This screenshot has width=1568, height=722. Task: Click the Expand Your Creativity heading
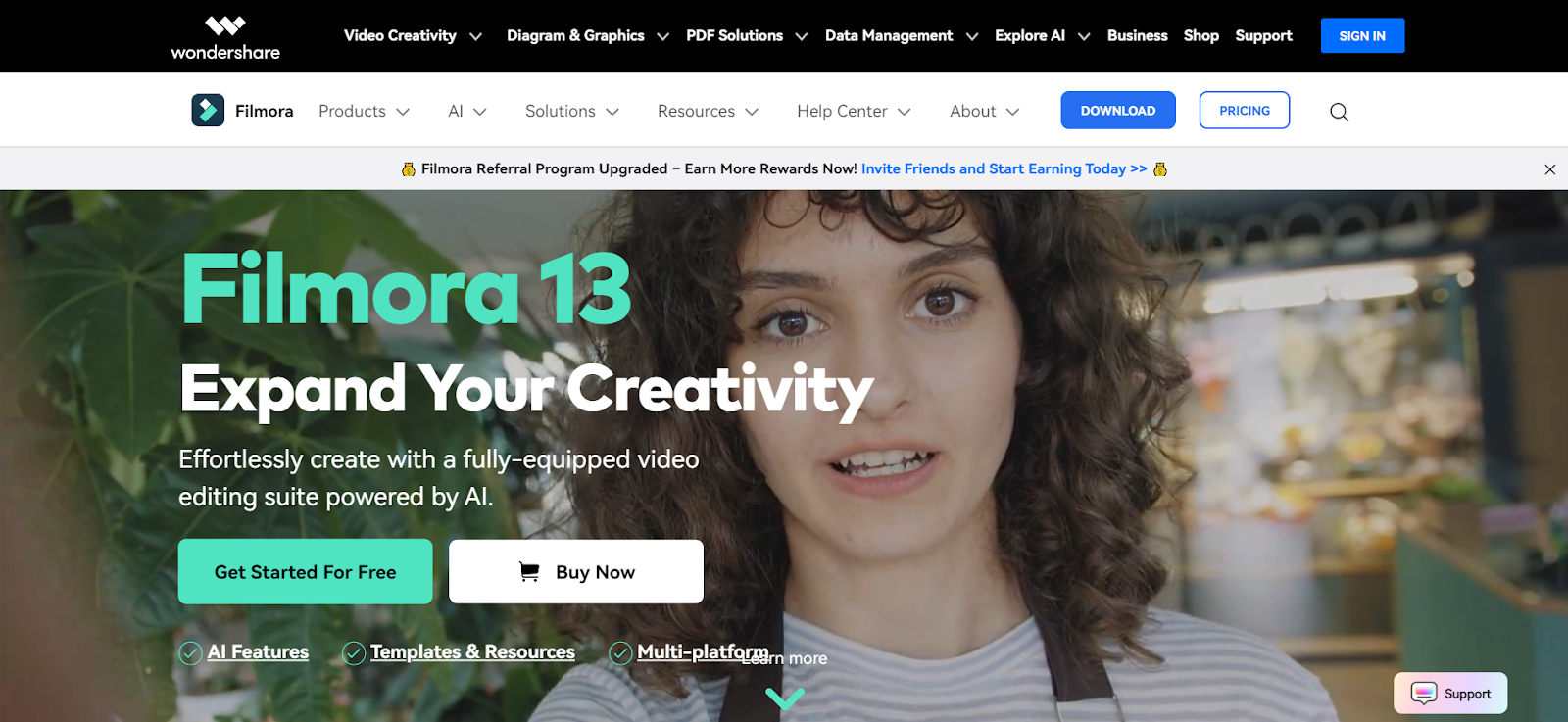[526, 390]
